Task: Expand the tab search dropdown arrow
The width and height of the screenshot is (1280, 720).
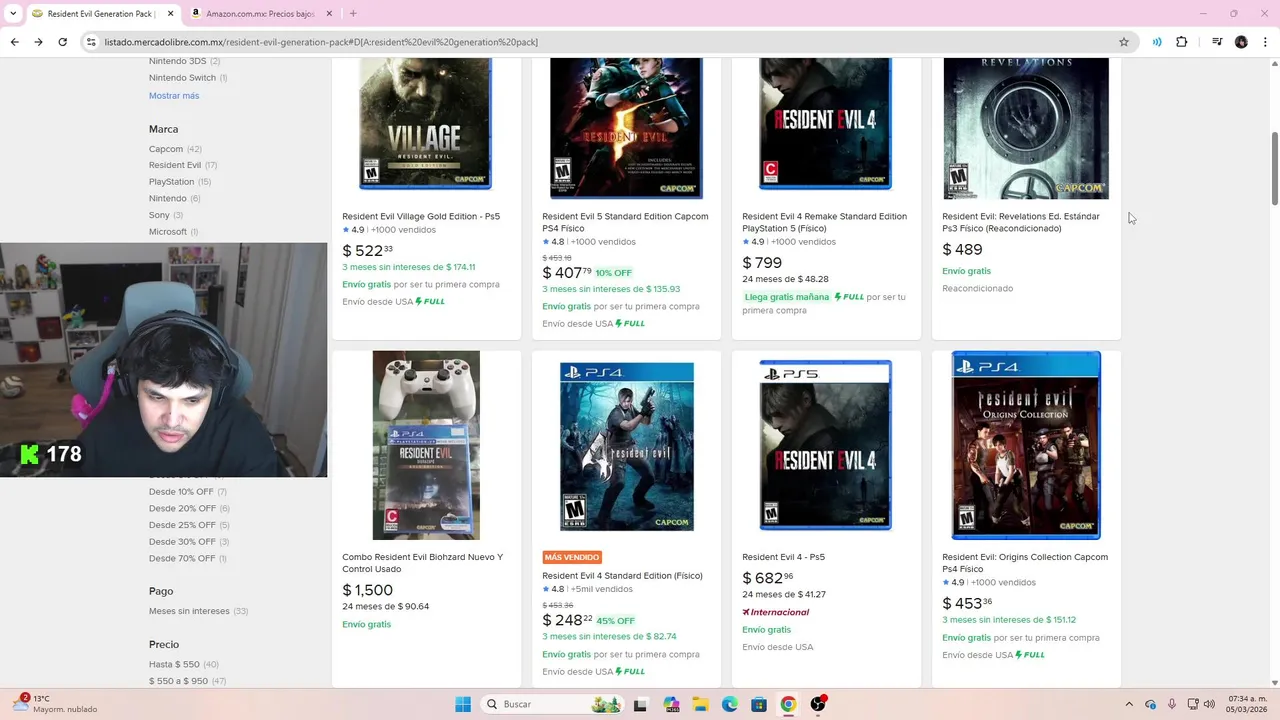Action: pyautogui.click(x=12, y=13)
